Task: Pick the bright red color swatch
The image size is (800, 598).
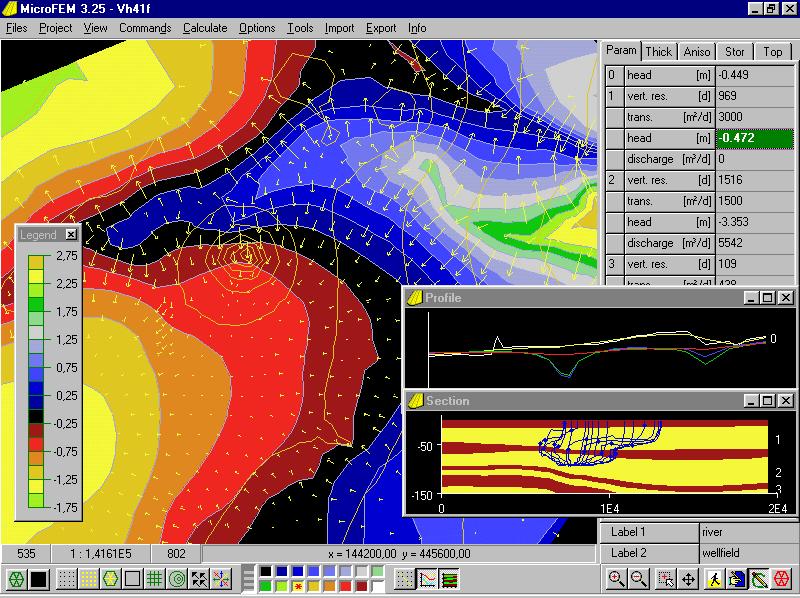Action: 346,586
